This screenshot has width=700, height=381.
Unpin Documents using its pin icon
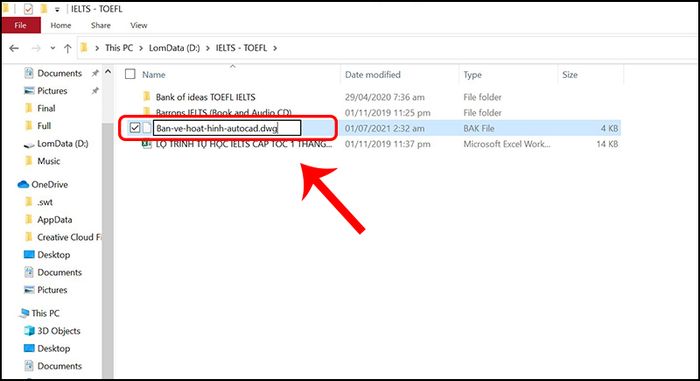pyautogui.click(x=95, y=73)
